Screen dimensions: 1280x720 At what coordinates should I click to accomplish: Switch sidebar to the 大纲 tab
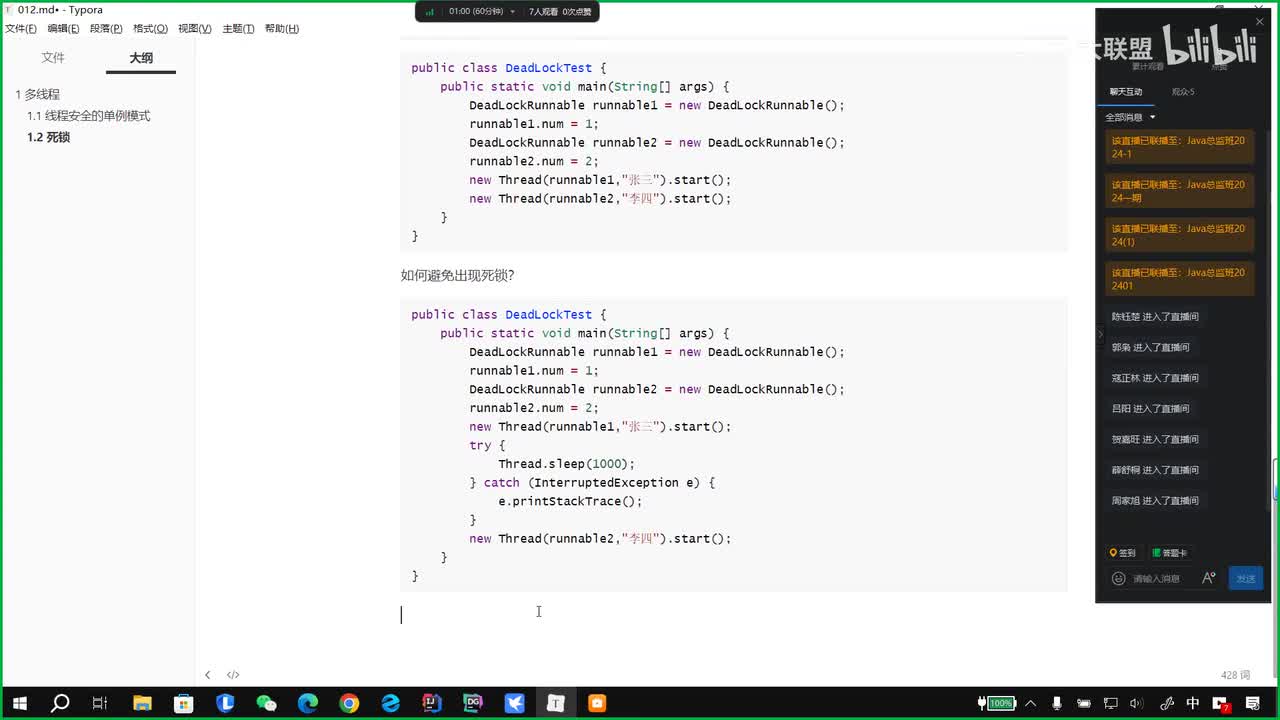click(x=141, y=58)
